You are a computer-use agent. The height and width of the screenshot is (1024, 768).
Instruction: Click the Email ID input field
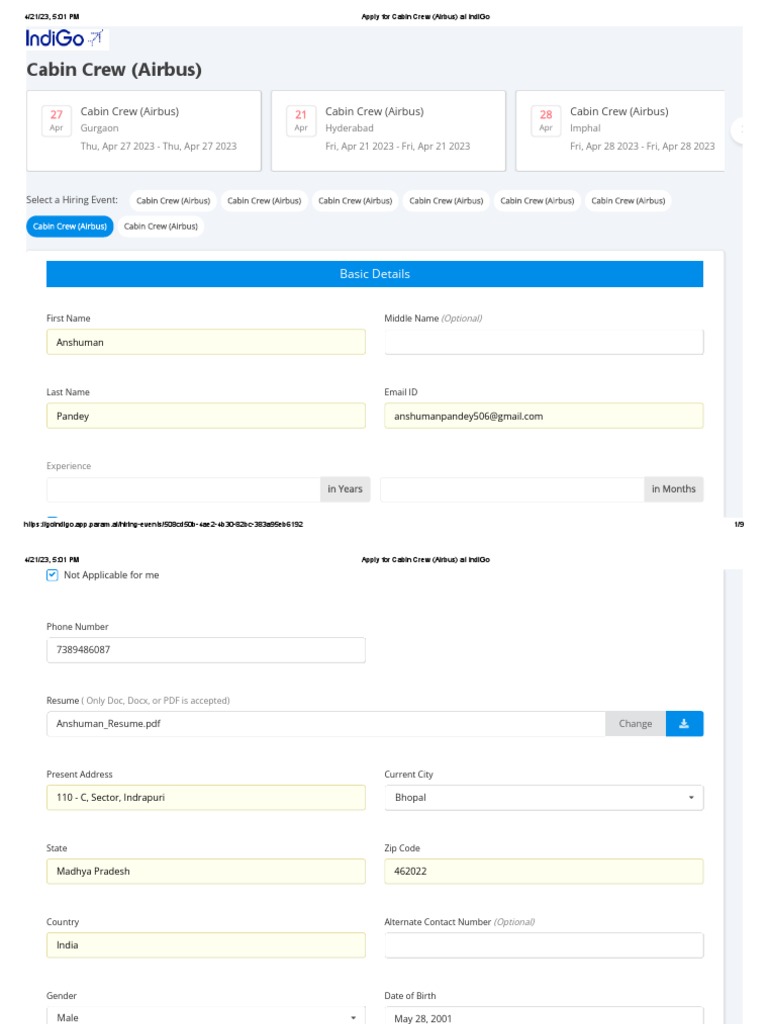coord(543,416)
